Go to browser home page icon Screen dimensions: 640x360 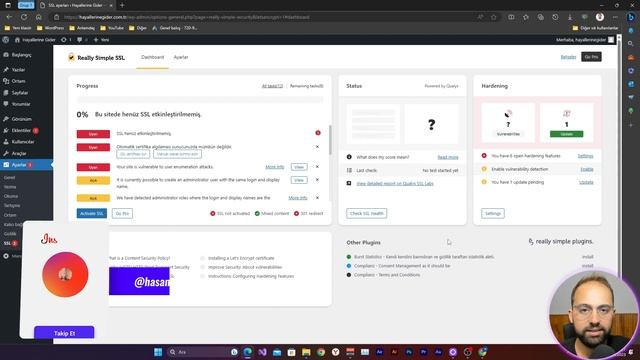38,17
